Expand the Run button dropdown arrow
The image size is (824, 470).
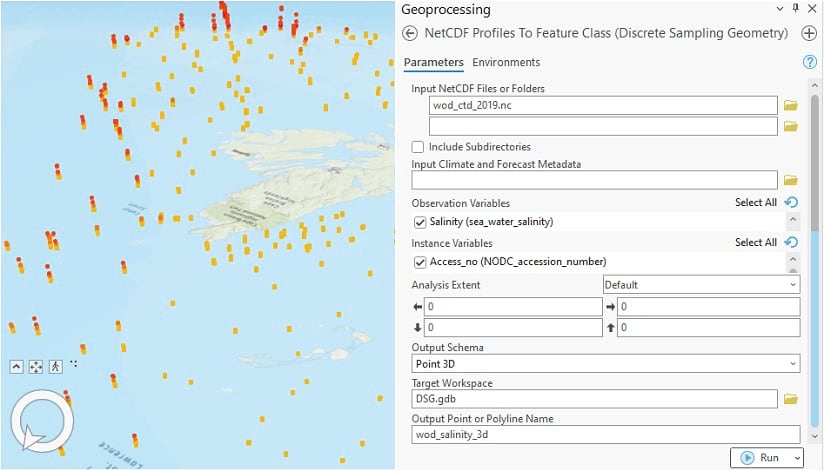(796, 458)
